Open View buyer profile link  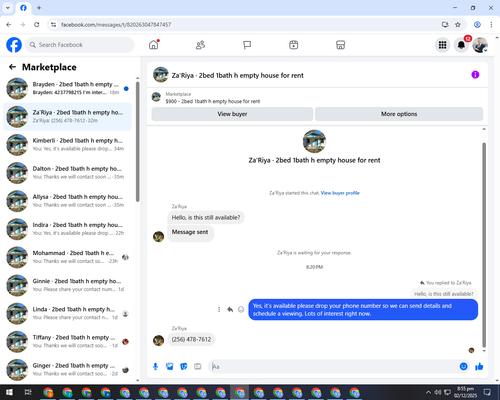point(340,193)
